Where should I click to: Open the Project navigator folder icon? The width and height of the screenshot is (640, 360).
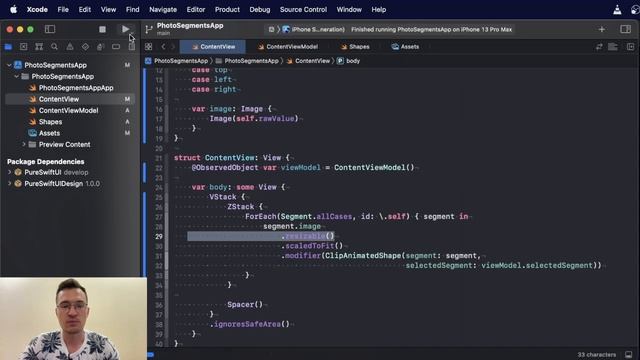(8, 47)
